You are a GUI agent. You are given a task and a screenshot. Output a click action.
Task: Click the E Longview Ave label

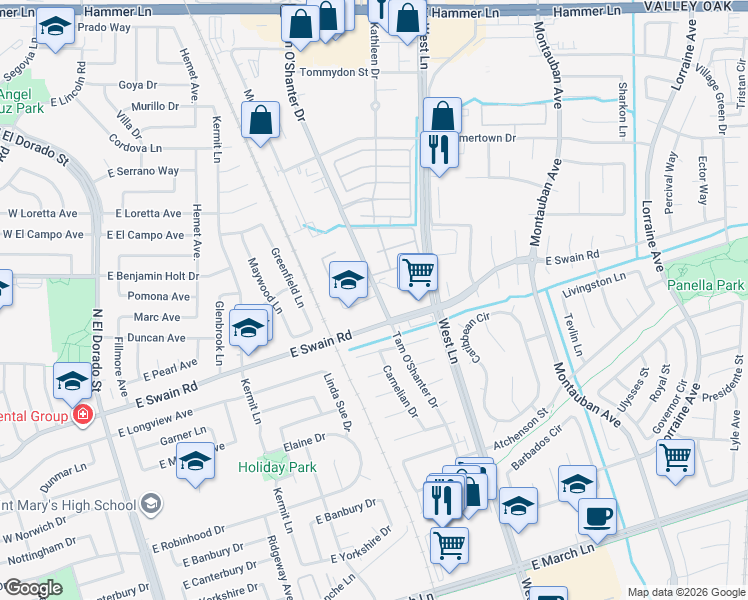pos(156,423)
